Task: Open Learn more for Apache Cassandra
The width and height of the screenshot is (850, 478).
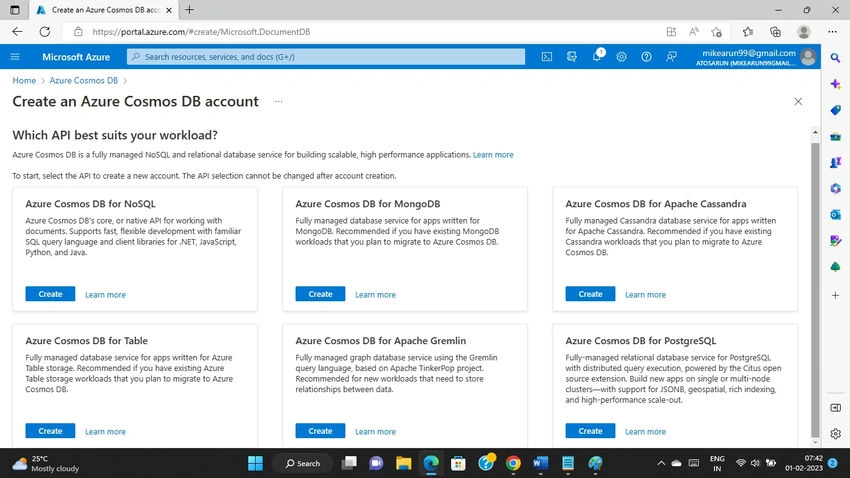Action: [645, 295]
